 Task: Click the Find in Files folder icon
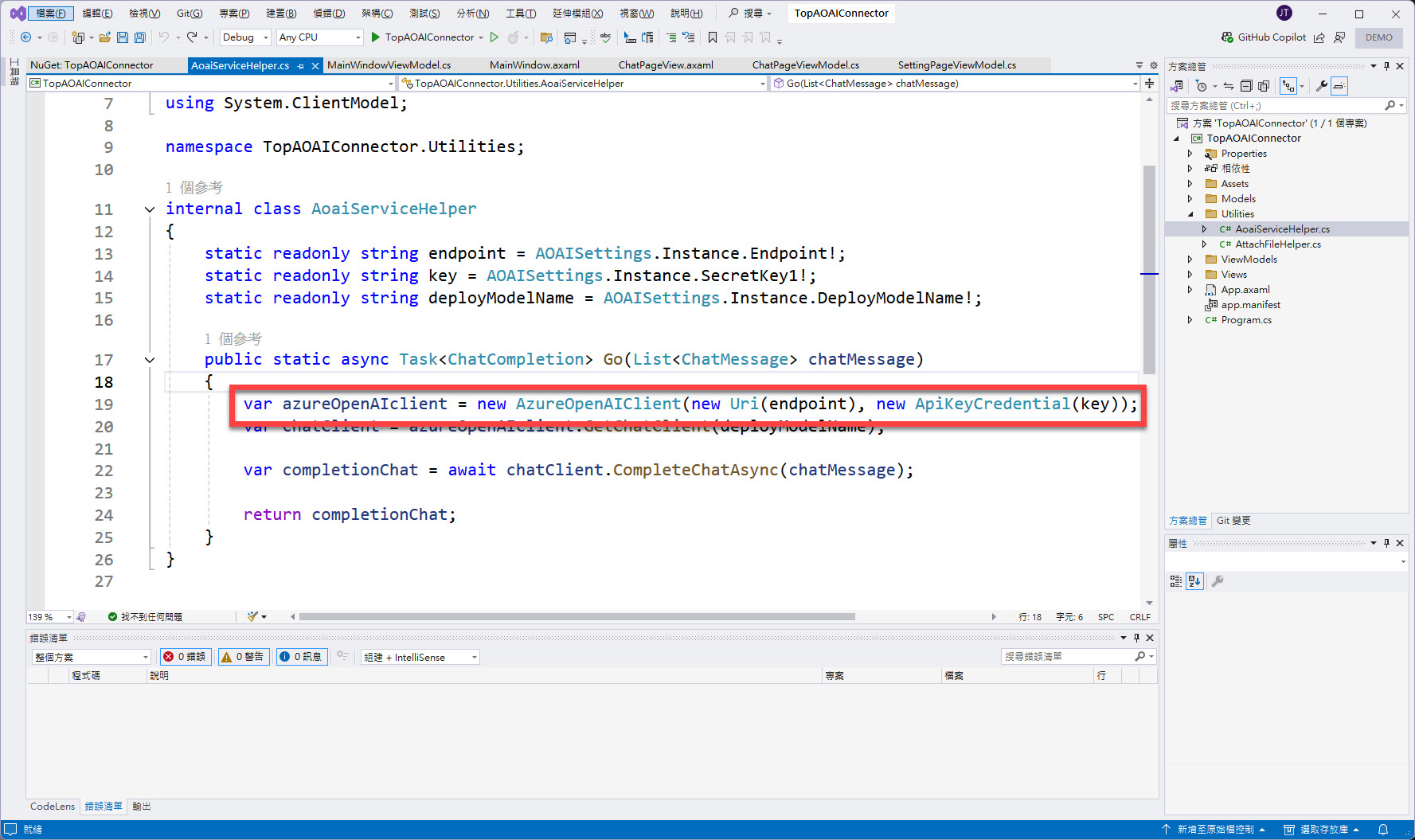[x=546, y=37]
